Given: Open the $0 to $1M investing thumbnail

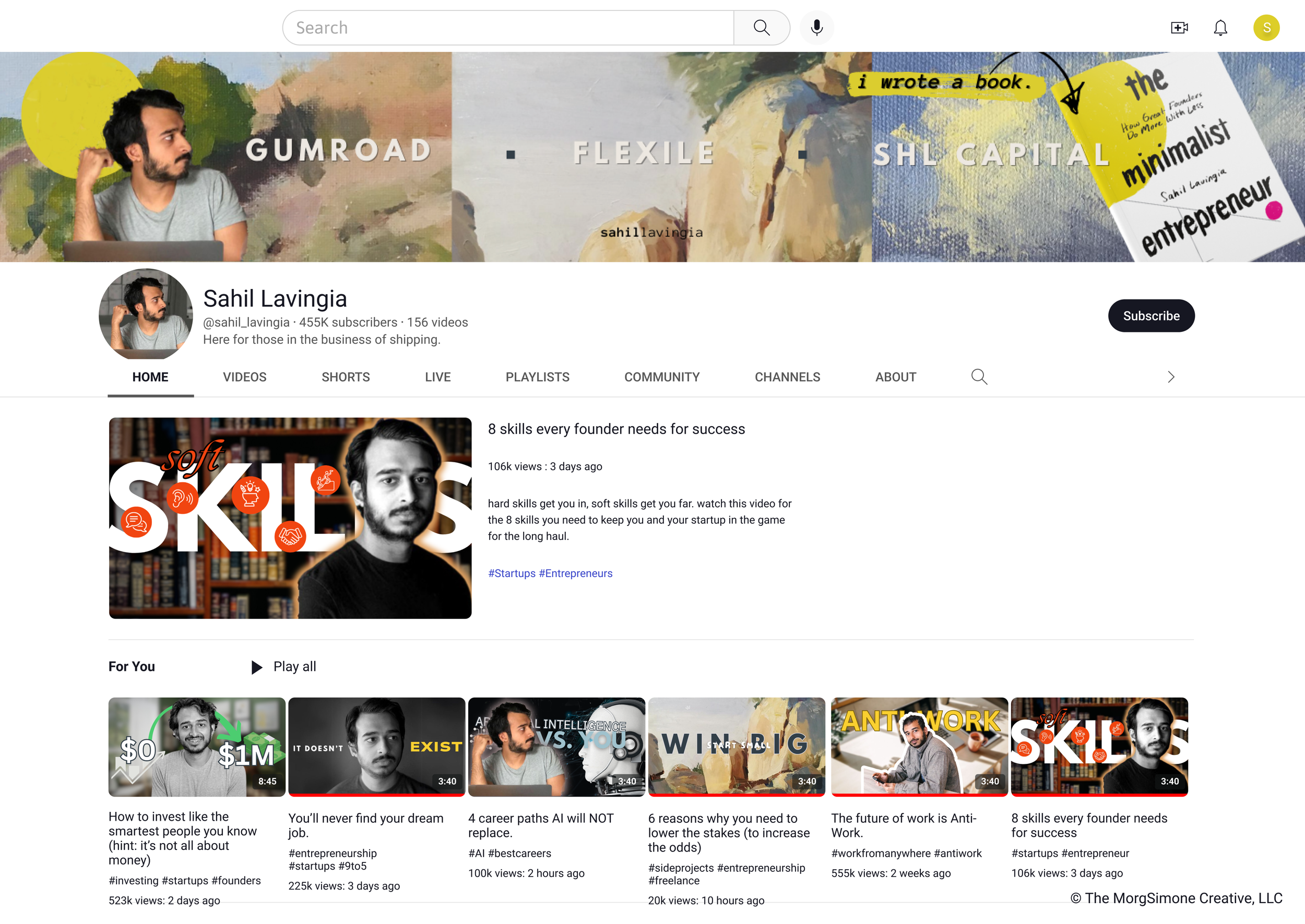Looking at the screenshot, I should coord(197,747).
